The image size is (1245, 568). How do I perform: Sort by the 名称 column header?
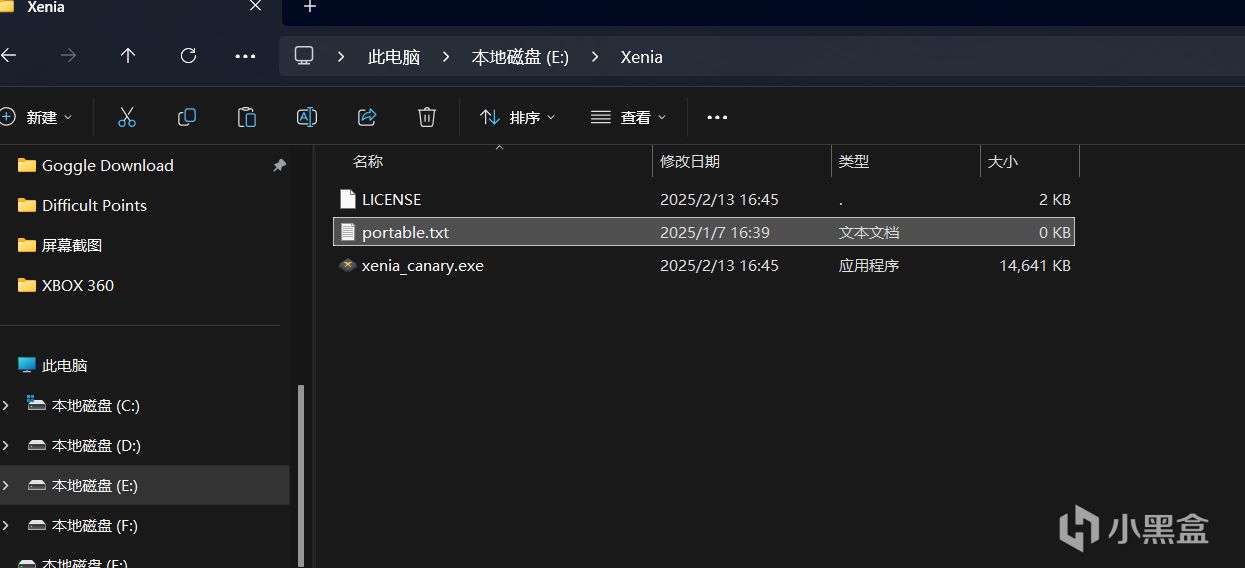coord(368,161)
